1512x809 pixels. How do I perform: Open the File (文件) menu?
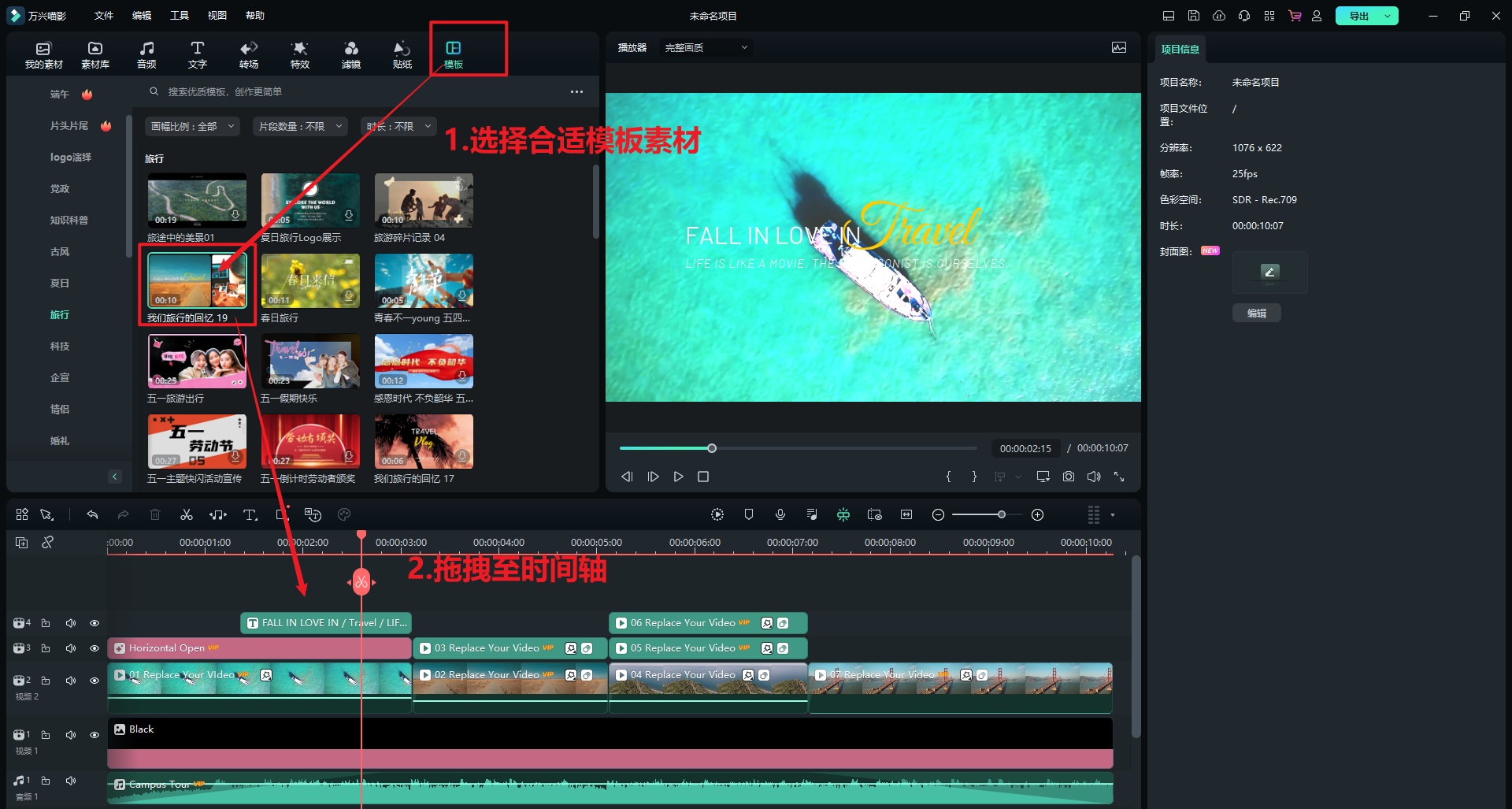point(103,16)
